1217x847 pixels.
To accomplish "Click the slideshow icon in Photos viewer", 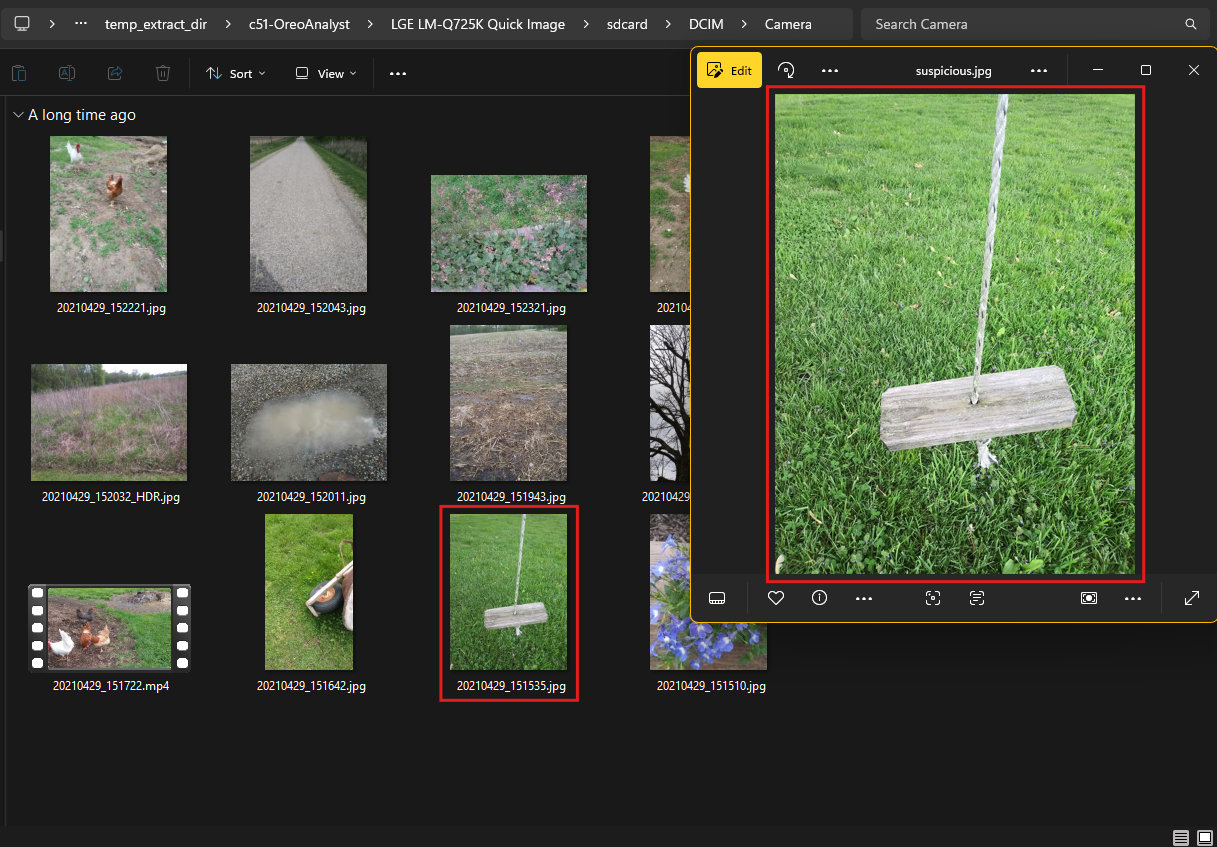I will (x=1089, y=598).
